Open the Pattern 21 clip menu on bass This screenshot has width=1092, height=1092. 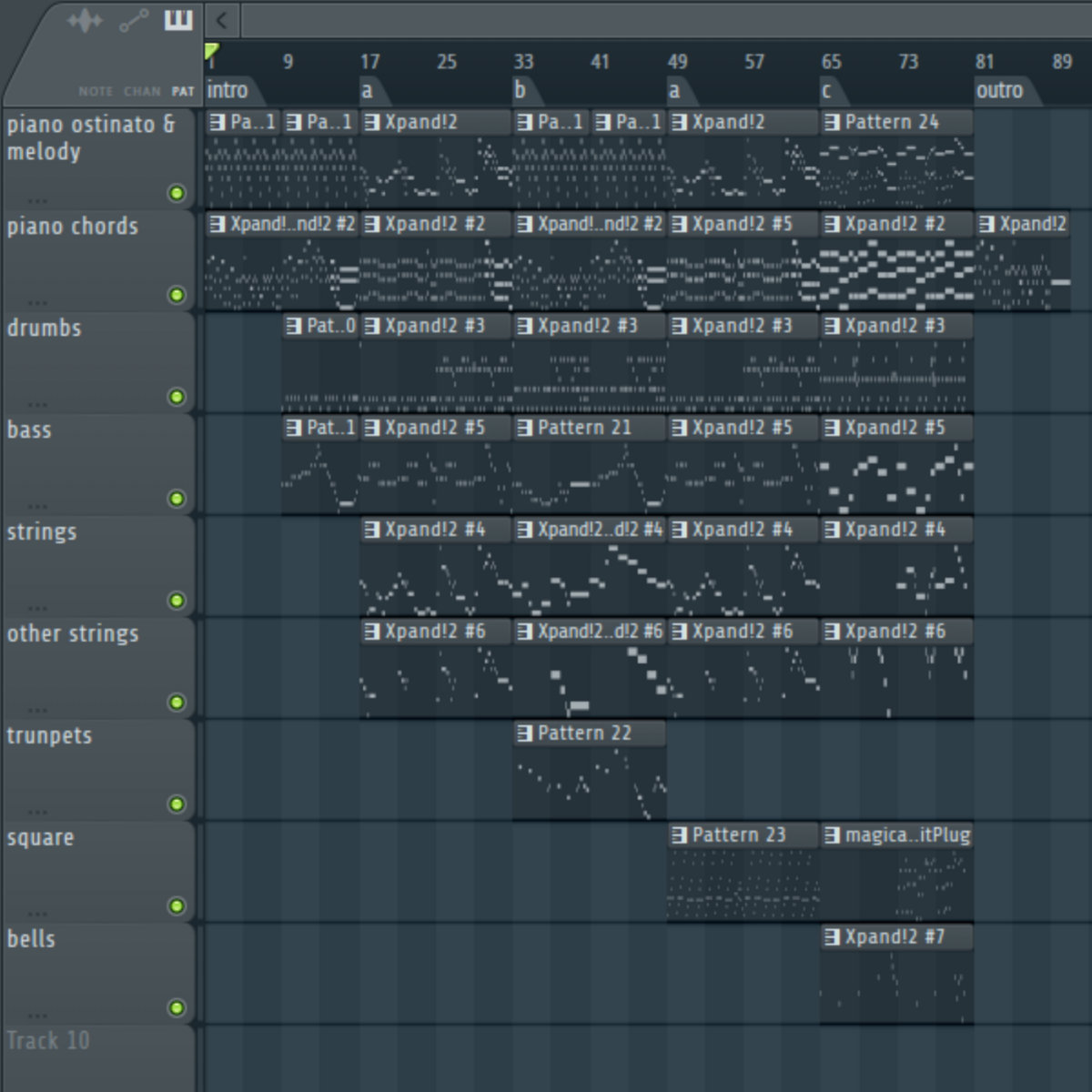click(524, 428)
